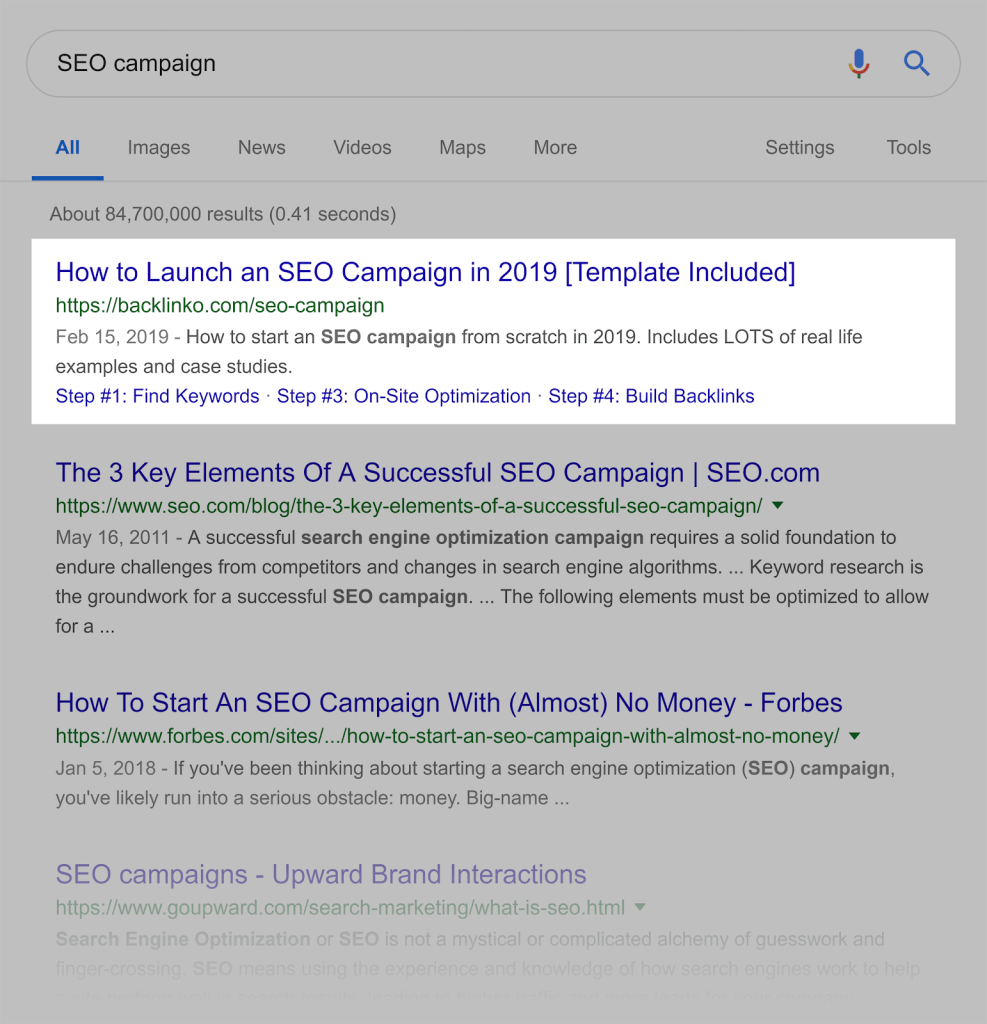The width and height of the screenshot is (987, 1024).
Task: Switch to Maps results
Action: click(x=461, y=147)
